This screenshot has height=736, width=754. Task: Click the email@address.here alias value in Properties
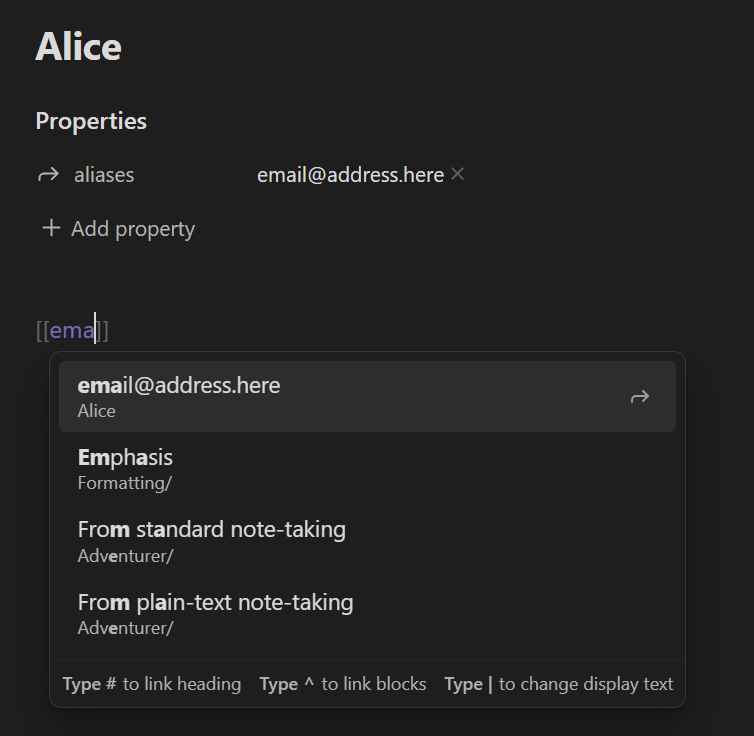point(350,175)
